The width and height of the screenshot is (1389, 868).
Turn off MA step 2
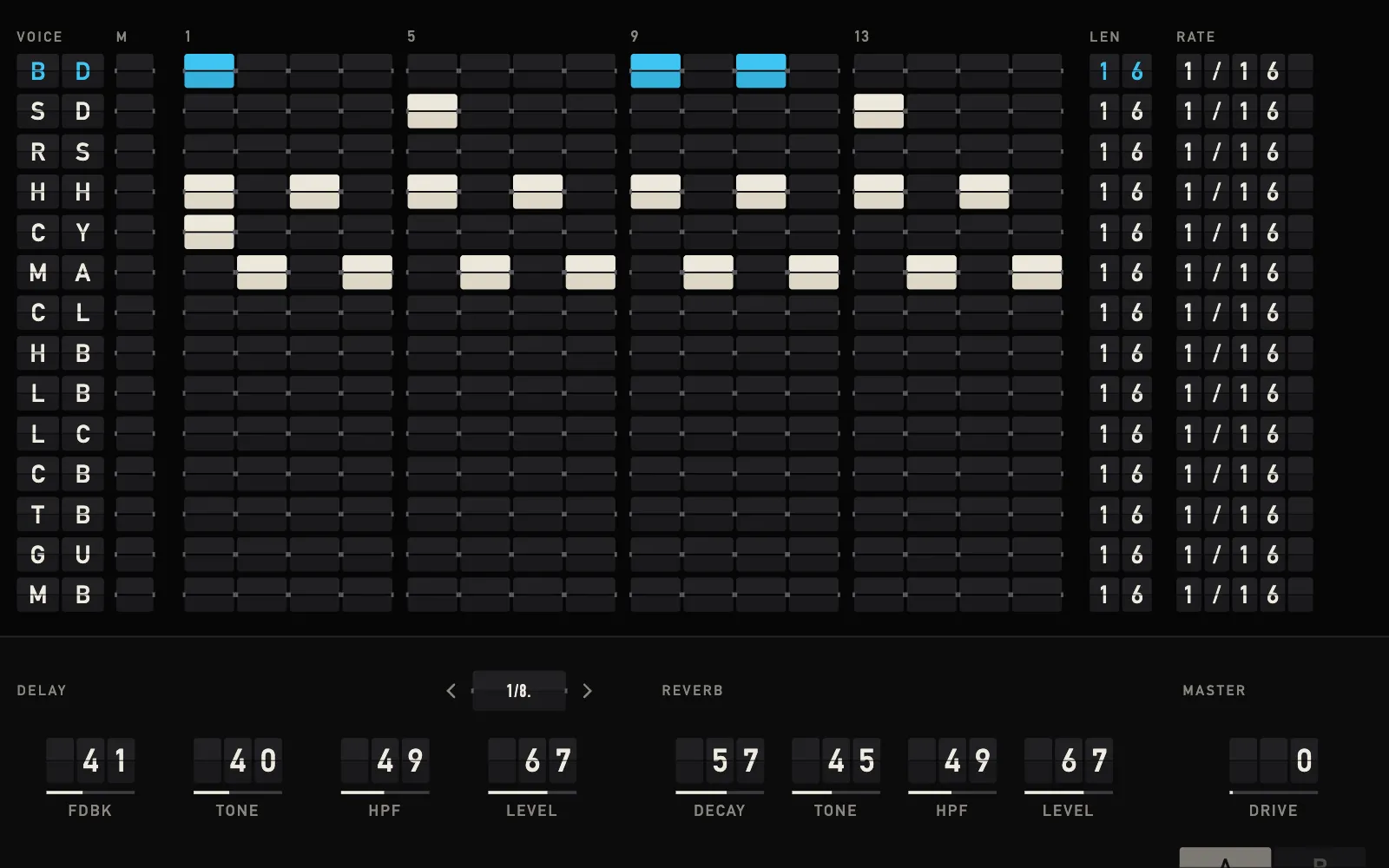pyautogui.click(x=262, y=273)
